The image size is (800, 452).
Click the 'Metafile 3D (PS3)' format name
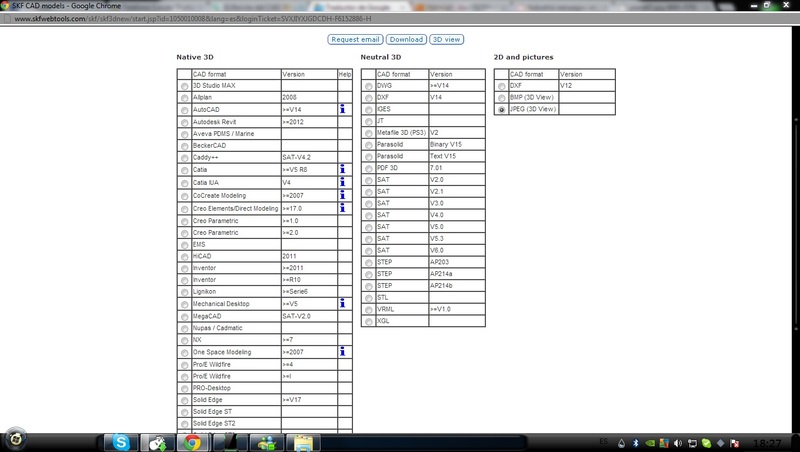click(401, 133)
